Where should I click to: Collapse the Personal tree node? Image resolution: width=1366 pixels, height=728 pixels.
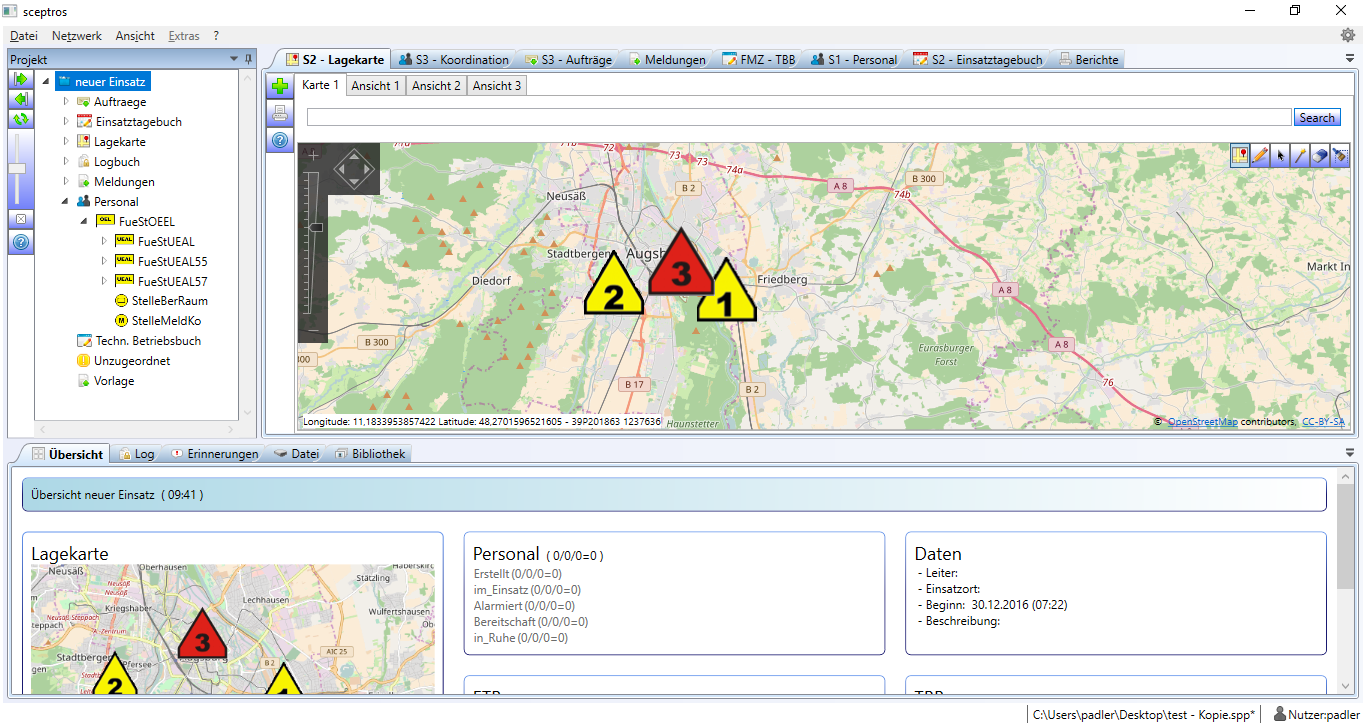point(67,202)
